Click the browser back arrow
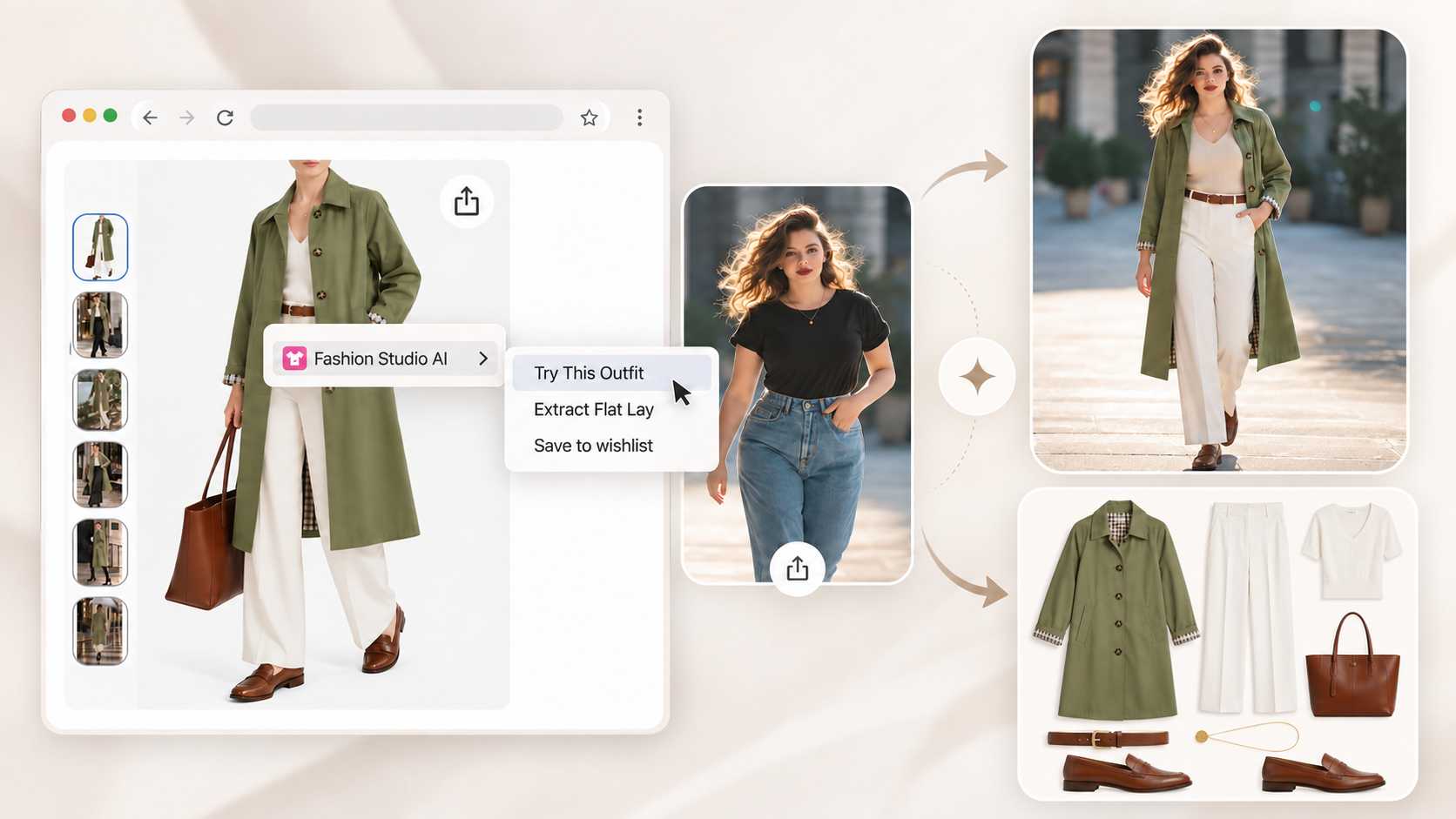This screenshot has height=819, width=1456. click(x=150, y=117)
